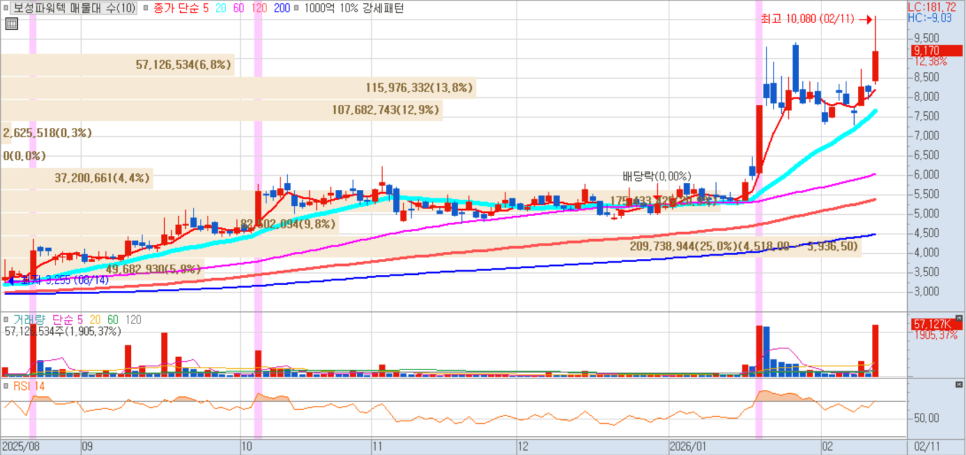Select the 종가 단순 5 moving average label
This screenshot has height=455, width=966.
[x=183, y=9]
